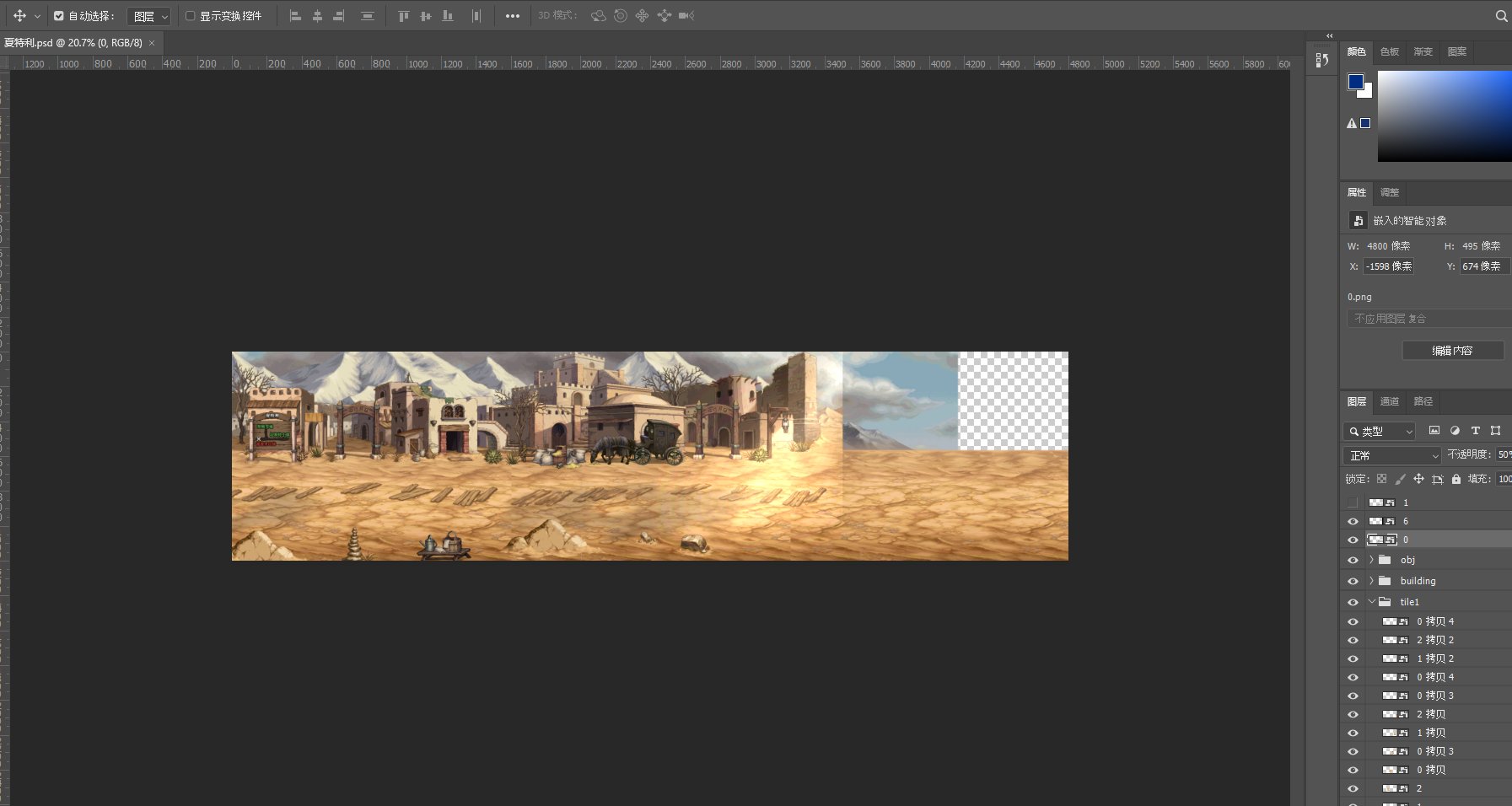Click the search magnifier icon

(1501, 16)
